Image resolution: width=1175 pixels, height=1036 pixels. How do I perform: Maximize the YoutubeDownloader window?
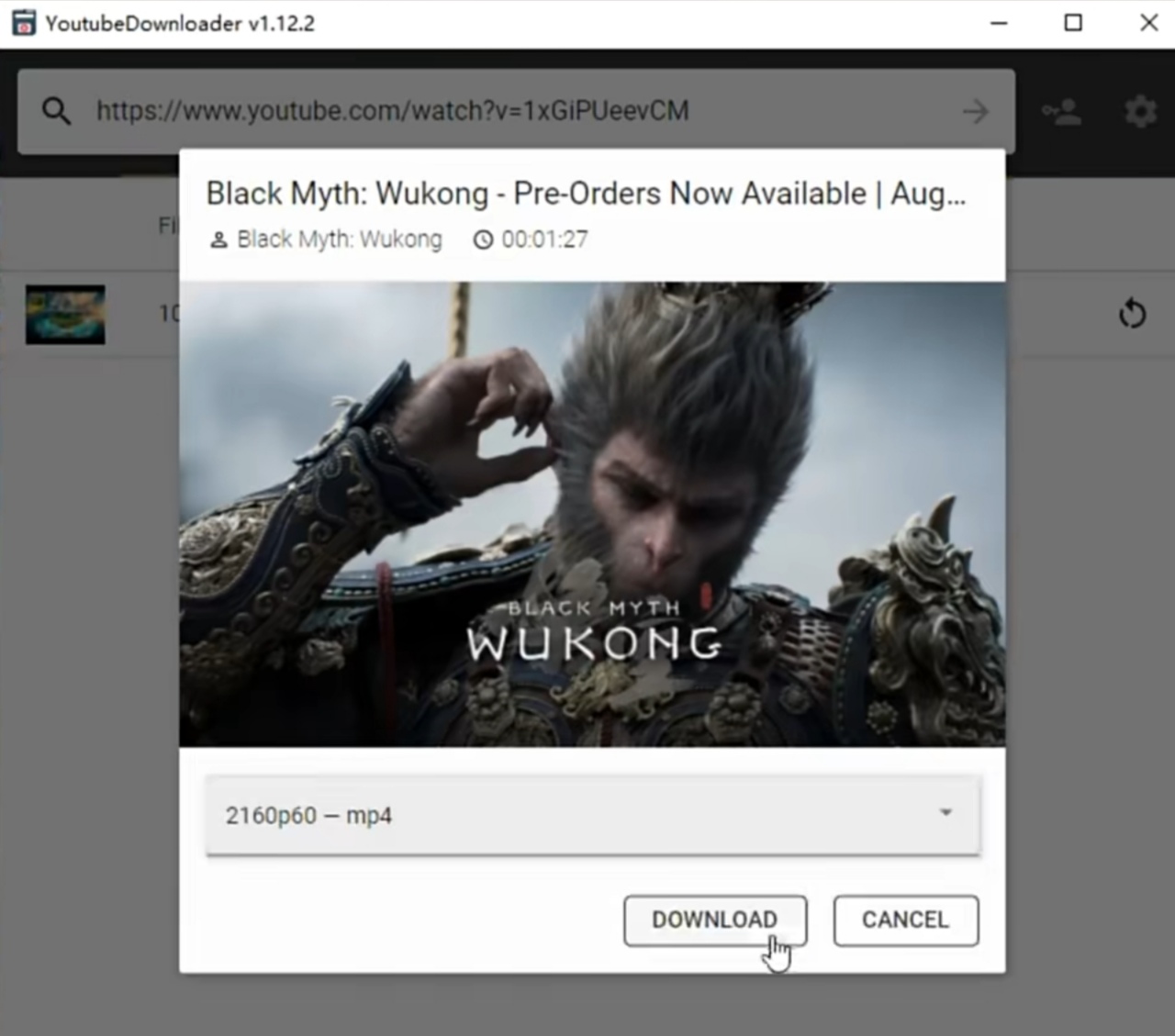1073,23
